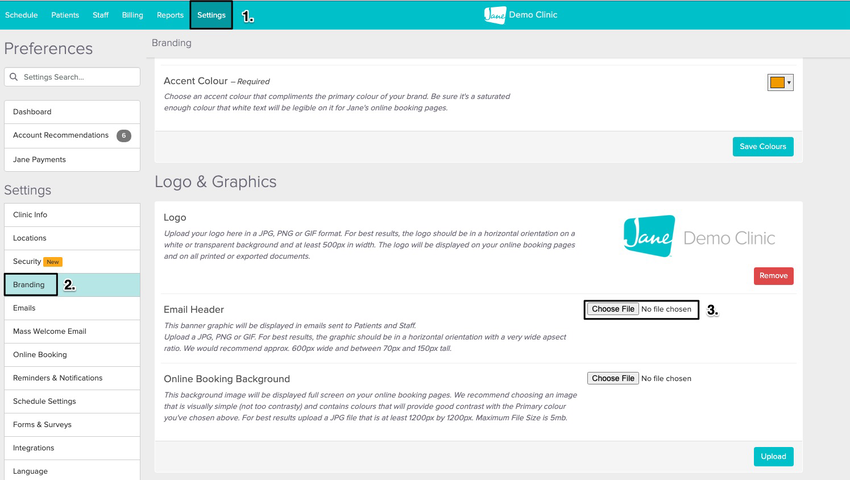The width and height of the screenshot is (850, 480).
Task: Open the Schedule tab
Action: pos(21,15)
